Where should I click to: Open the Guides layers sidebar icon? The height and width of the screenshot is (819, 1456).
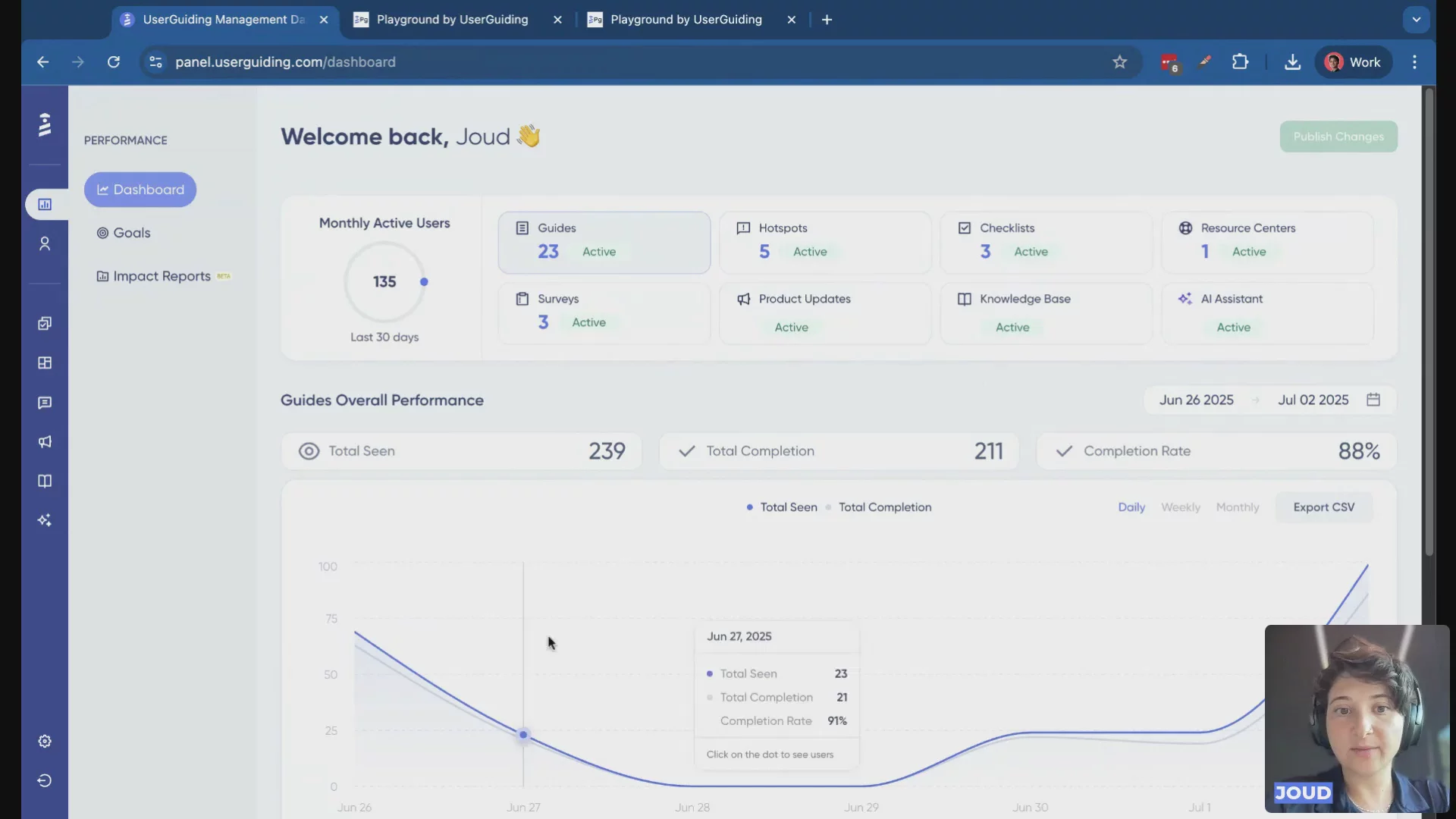[45, 323]
